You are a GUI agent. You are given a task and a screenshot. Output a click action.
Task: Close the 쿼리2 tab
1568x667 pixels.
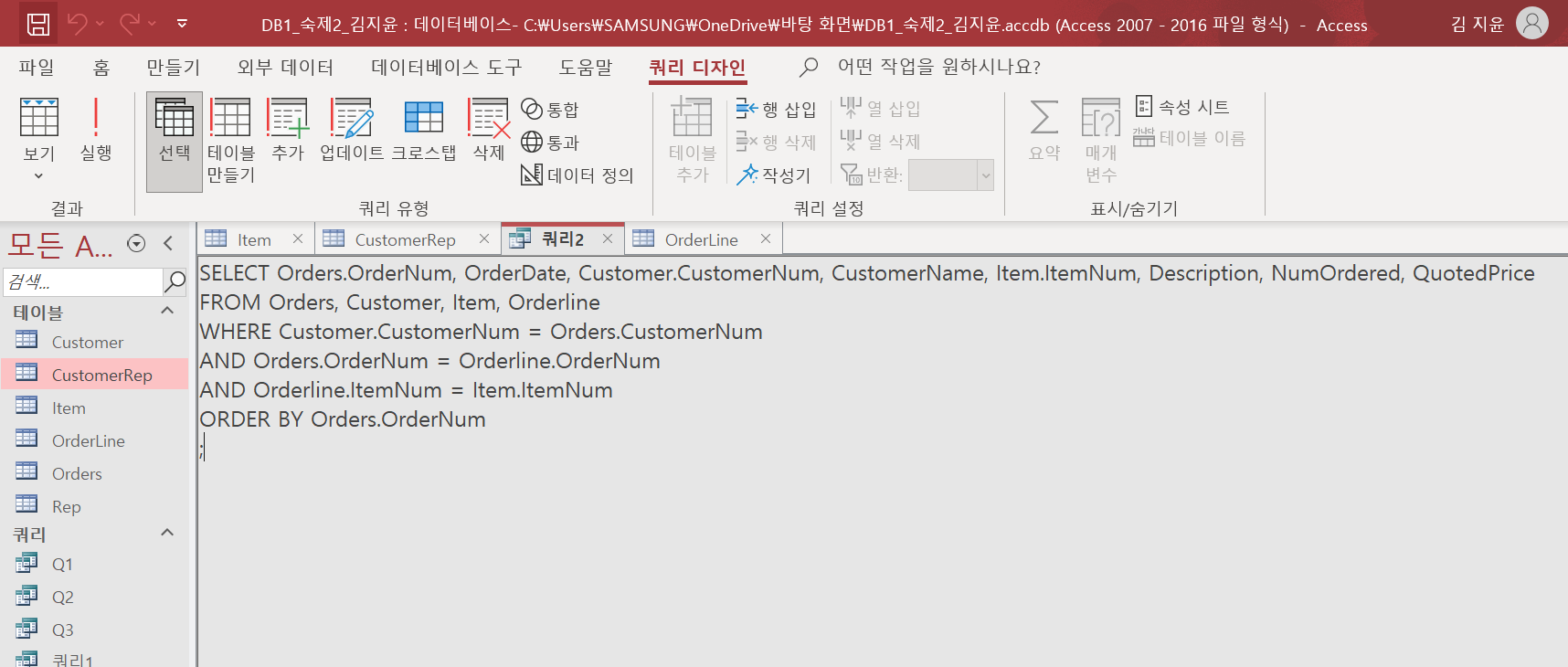coord(608,238)
